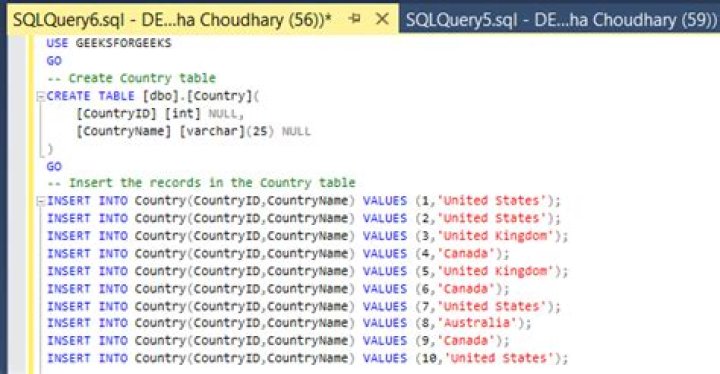
Task: Collapse the CREATE TABLE code block
Action: (x=41, y=96)
